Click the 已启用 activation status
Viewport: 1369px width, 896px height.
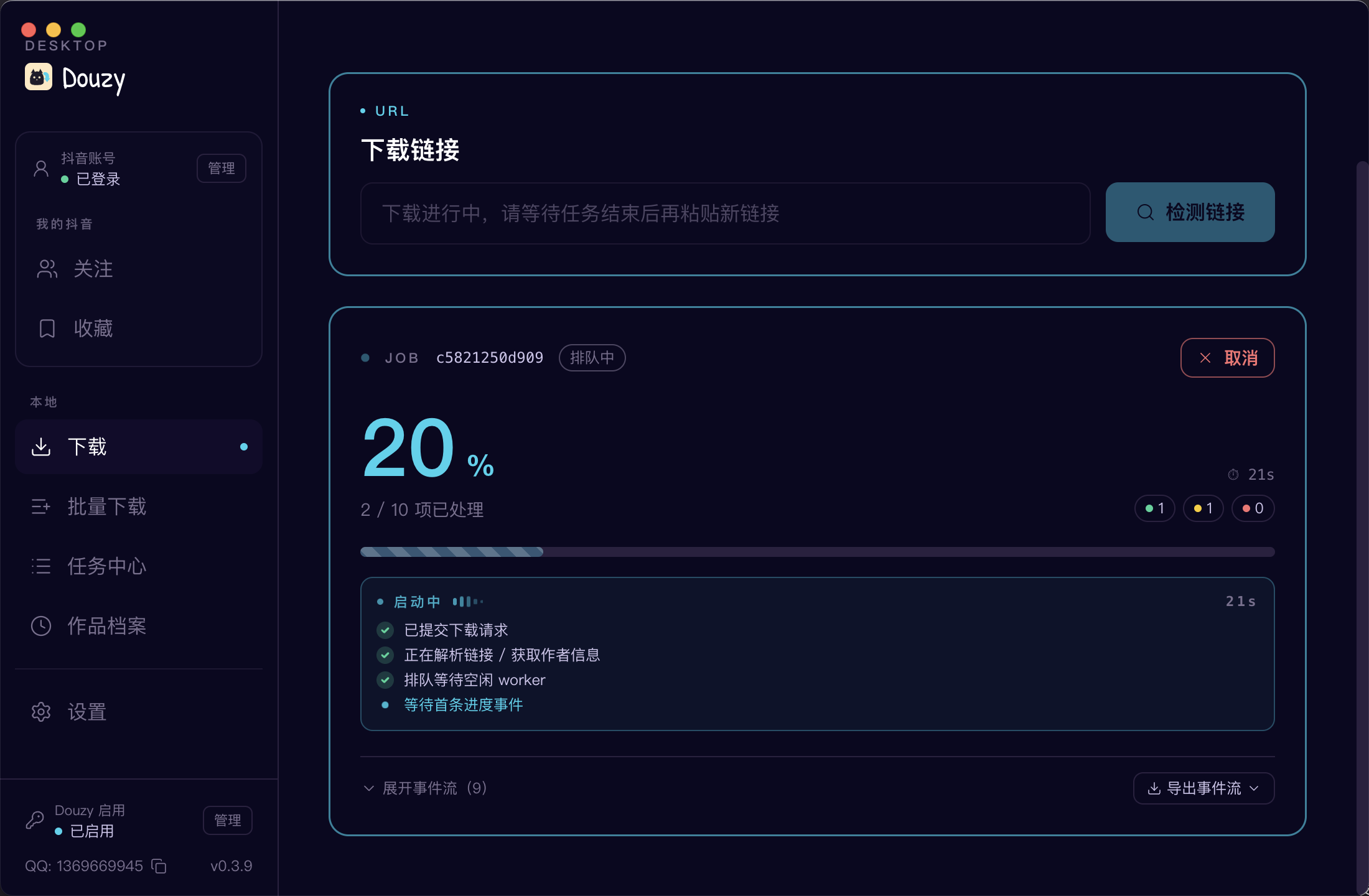tap(91, 831)
